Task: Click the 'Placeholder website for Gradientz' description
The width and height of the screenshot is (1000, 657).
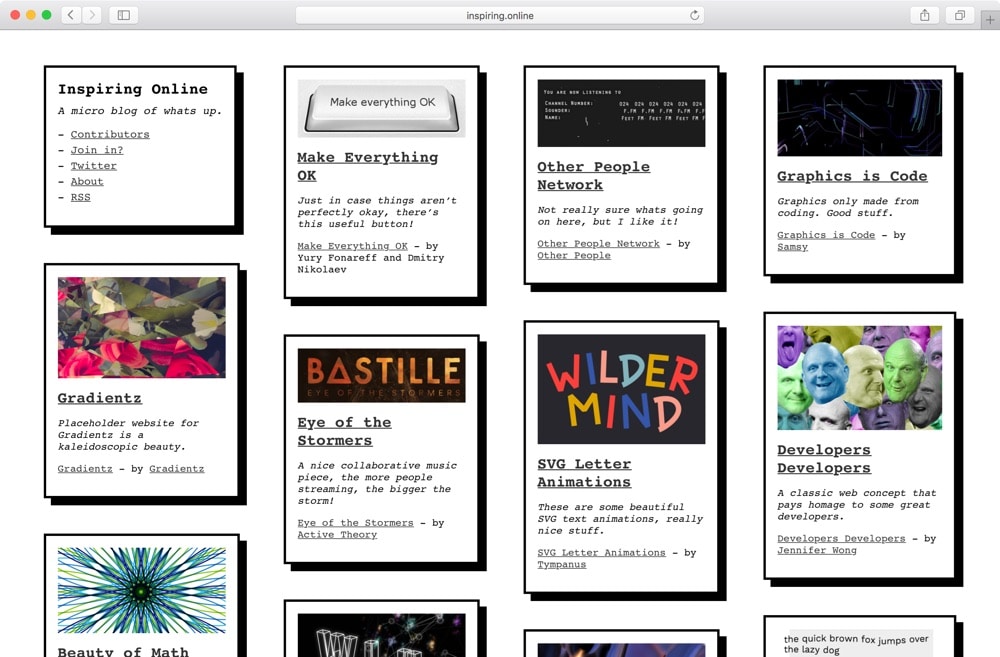Action: point(128,434)
